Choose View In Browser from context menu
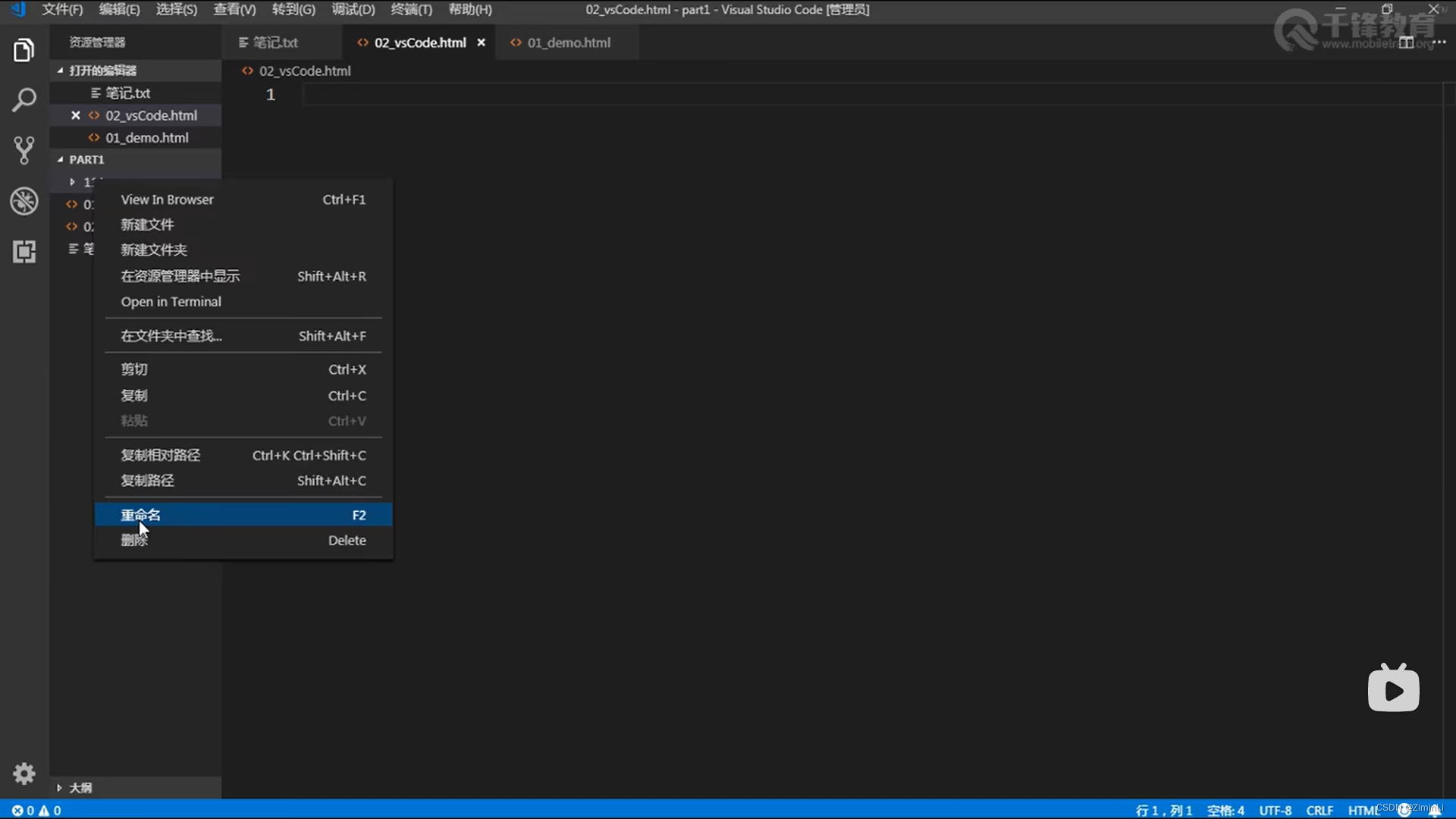 243,199
